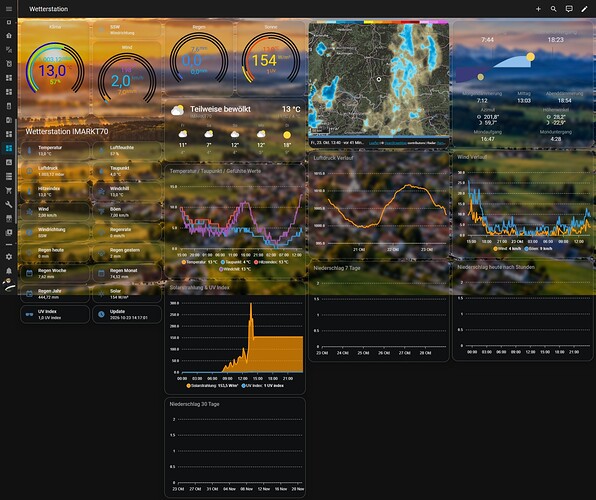
Task: Open the smartphone icon in the sidebar
Action: click(9, 106)
